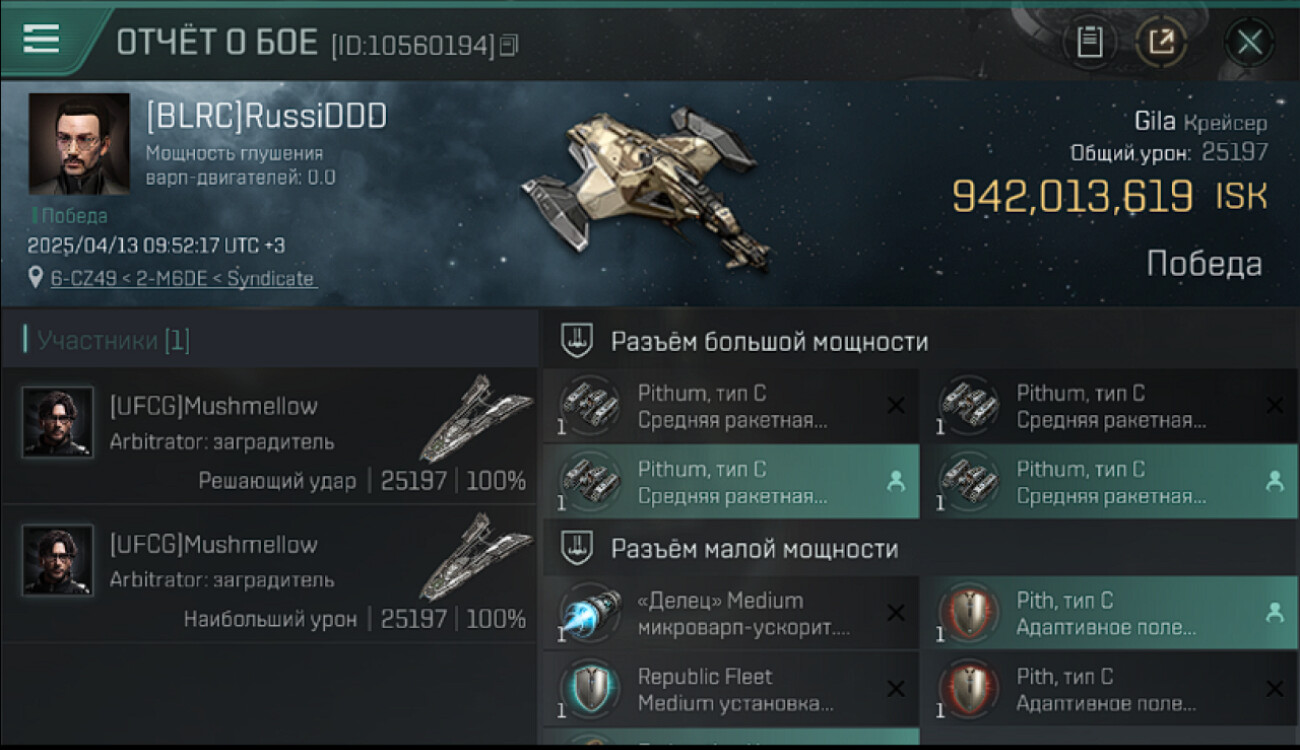This screenshot has height=750, width=1300.
Task: Open Mushmellow top damage entry
Action: pos(269,573)
